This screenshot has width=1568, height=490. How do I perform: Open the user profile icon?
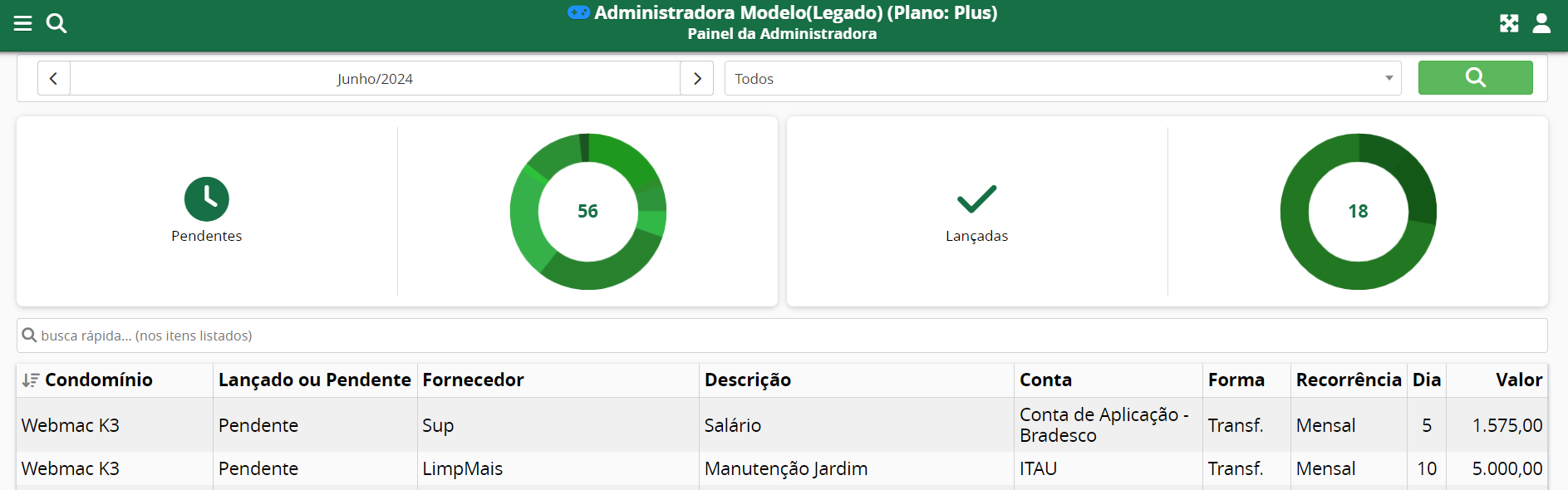pyautogui.click(x=1541, y=23)
